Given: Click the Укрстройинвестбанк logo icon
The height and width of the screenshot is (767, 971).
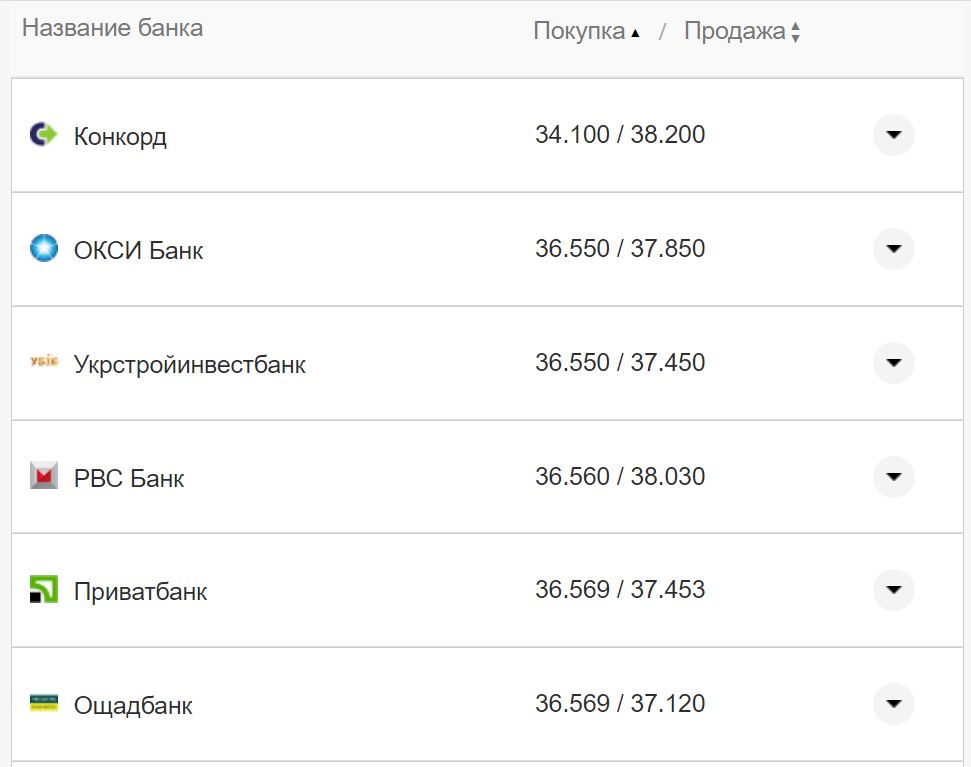Looking at the screenshot, I should tap(44, 362).
